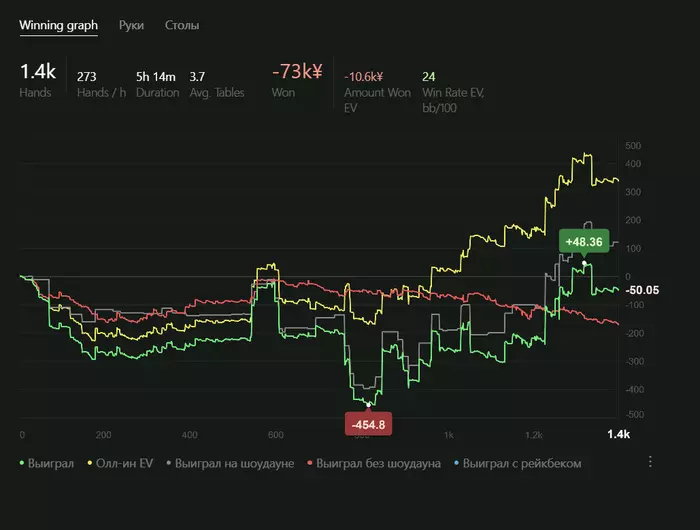Open the Столы tab

pos(182,25)
